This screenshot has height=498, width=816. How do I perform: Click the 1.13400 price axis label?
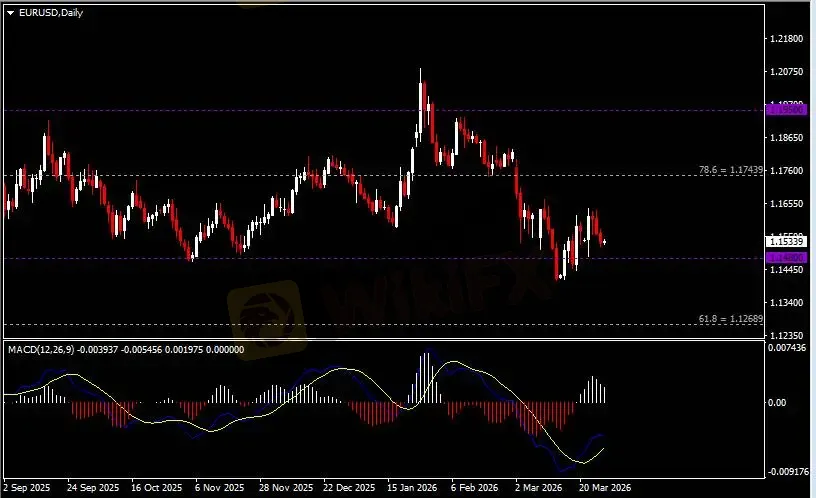[784, 302]
